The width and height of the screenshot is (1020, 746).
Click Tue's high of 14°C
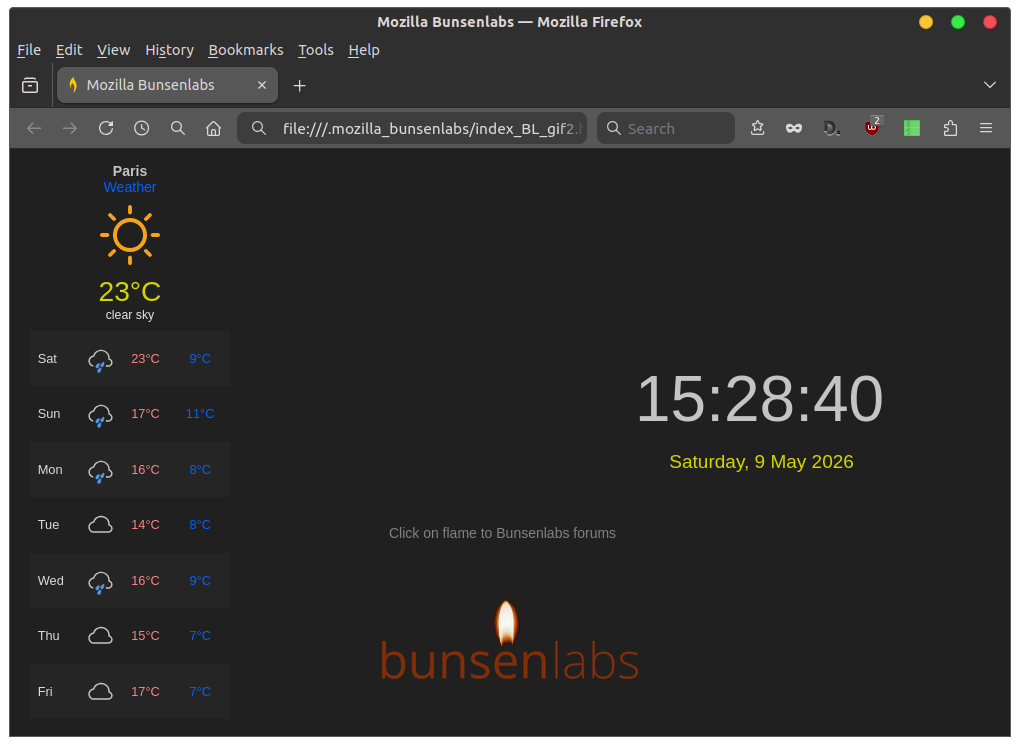click(x=145, y=525)
